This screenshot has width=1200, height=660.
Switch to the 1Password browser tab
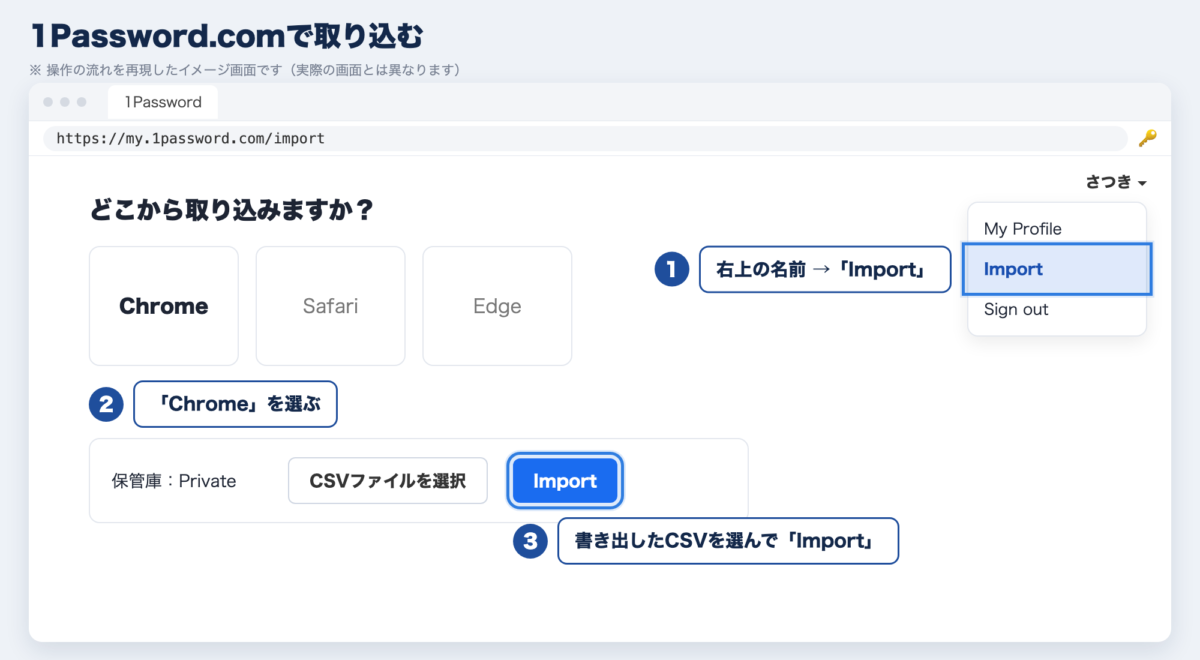(163, 102)
